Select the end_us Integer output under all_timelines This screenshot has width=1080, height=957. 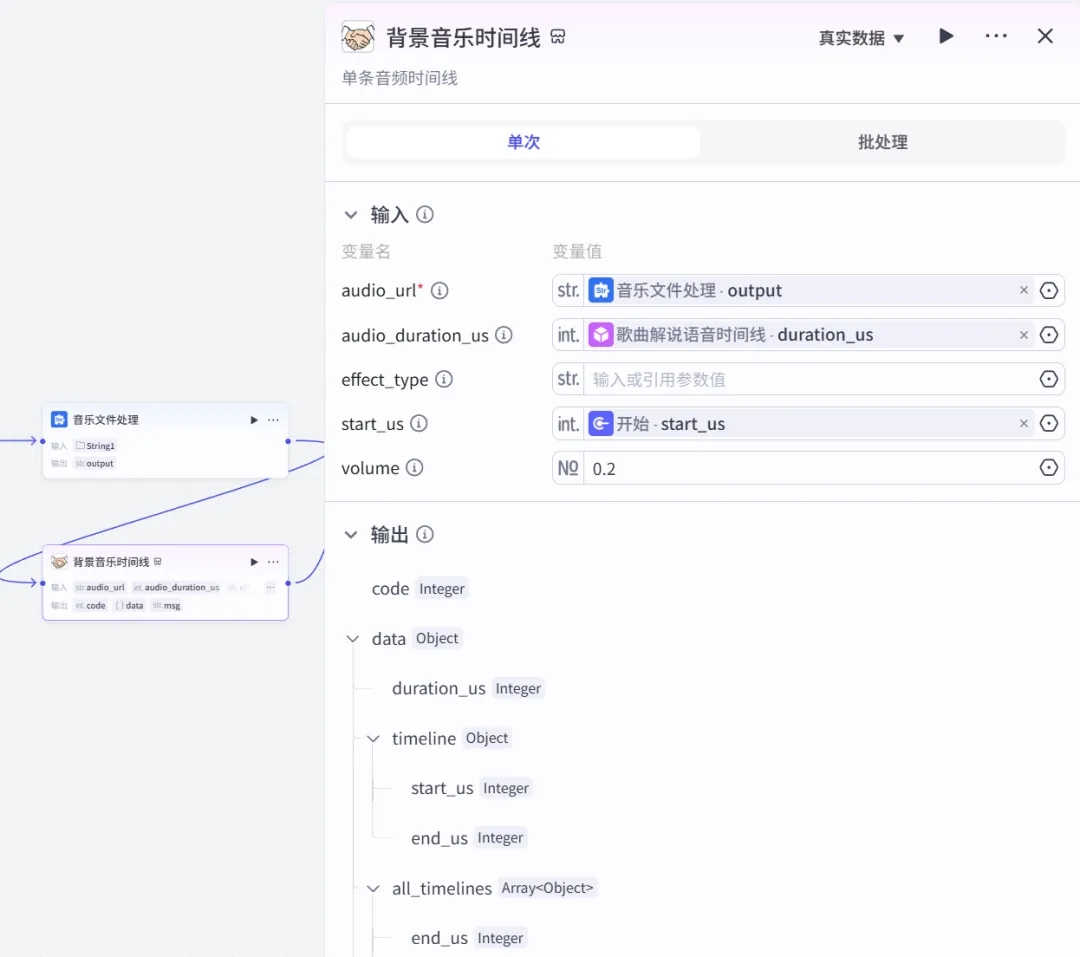pos(468,938)
